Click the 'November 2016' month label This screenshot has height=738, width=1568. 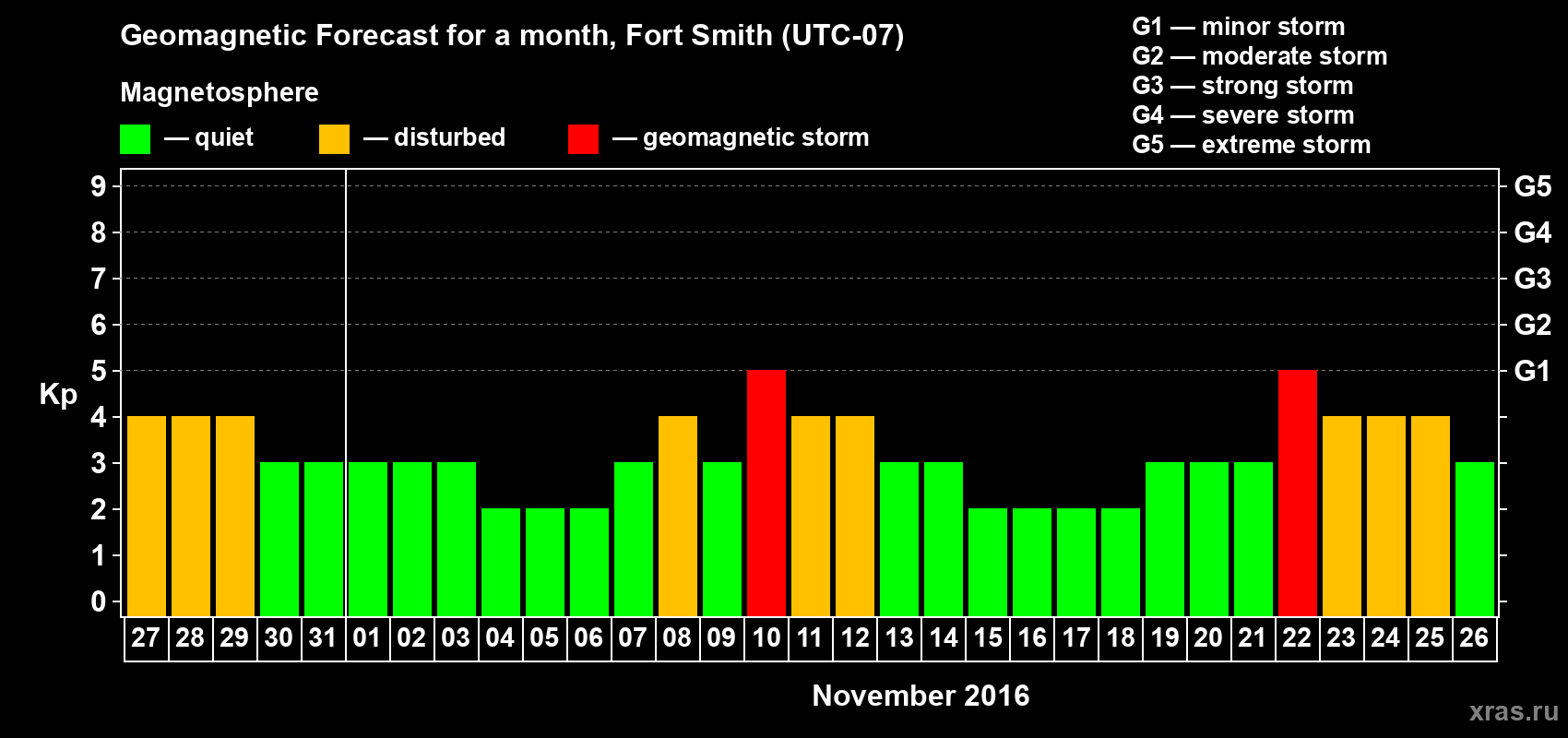[x=921, y=696]
